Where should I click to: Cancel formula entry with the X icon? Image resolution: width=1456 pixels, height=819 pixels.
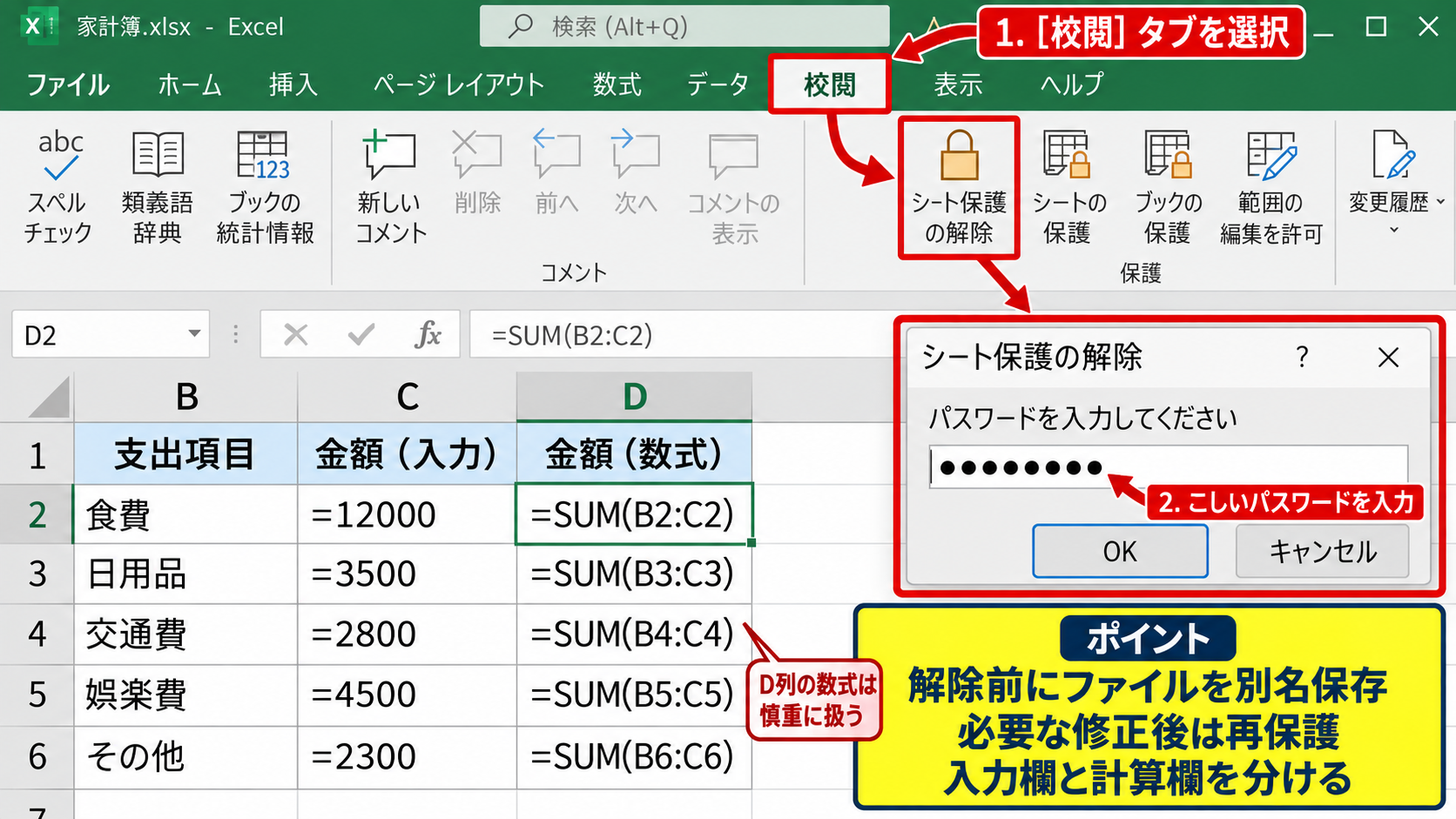[296, 334]
